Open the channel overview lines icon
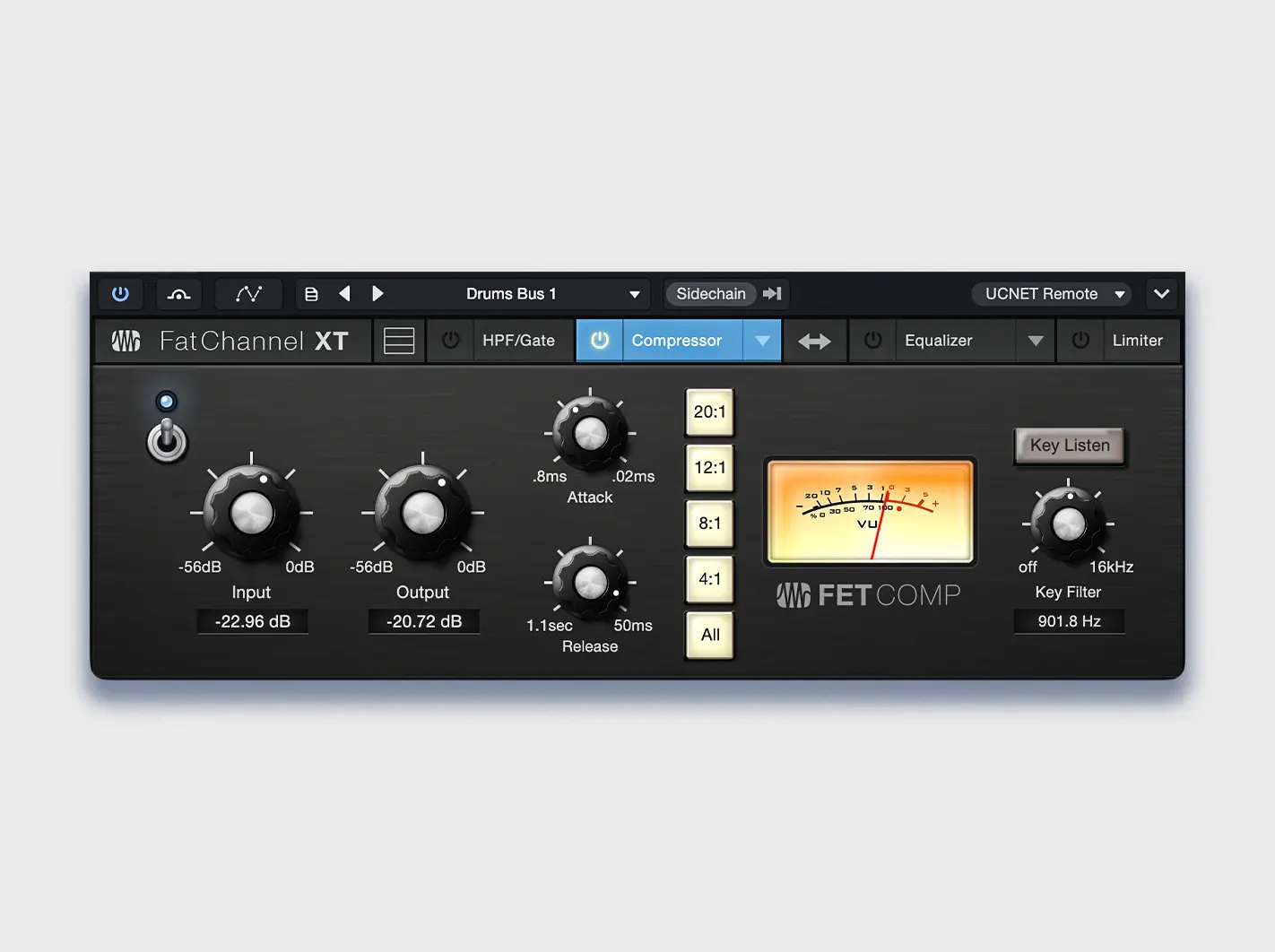This screenshot has width=1275, height=952. tap(399, 341)
